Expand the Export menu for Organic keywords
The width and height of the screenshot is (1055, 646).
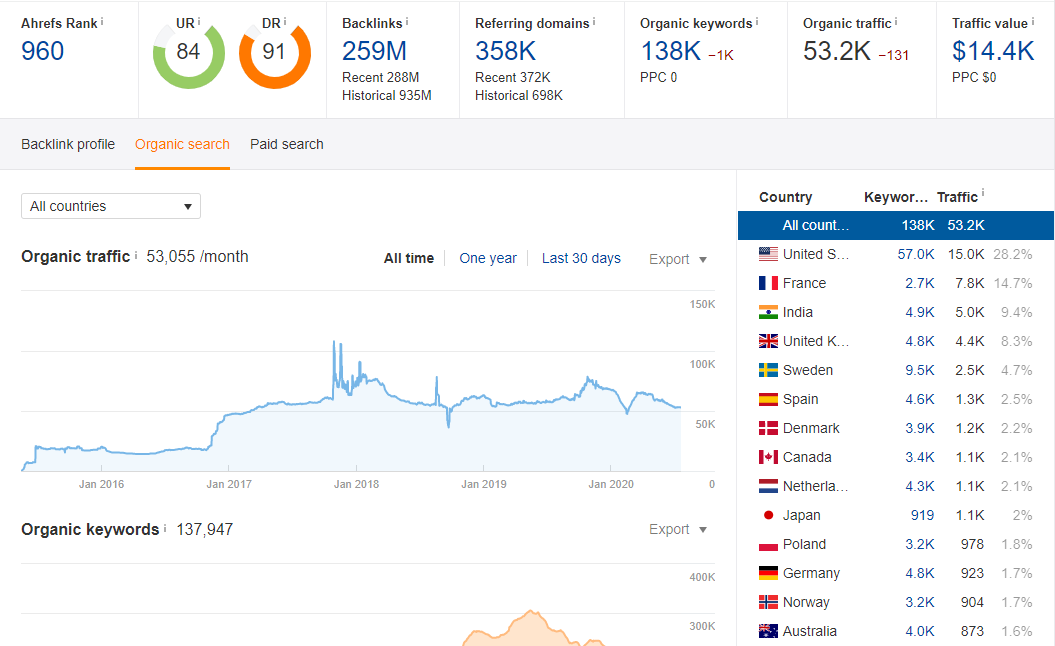coord(678,529)
